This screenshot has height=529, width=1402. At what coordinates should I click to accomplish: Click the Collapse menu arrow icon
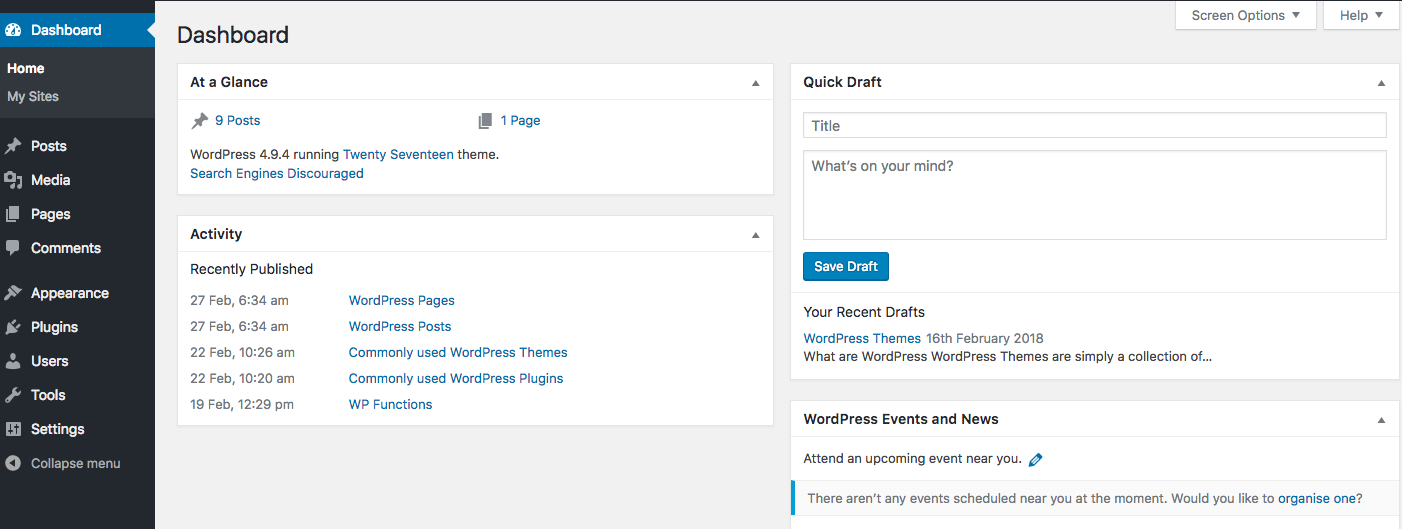pos(13,463)
